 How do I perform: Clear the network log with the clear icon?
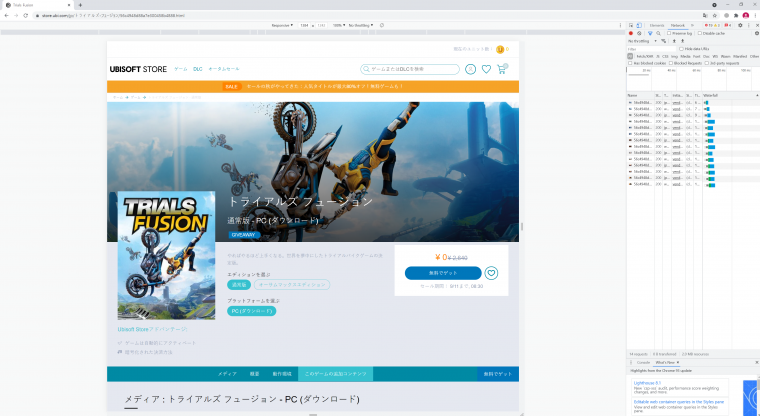[x=639, y=33]
